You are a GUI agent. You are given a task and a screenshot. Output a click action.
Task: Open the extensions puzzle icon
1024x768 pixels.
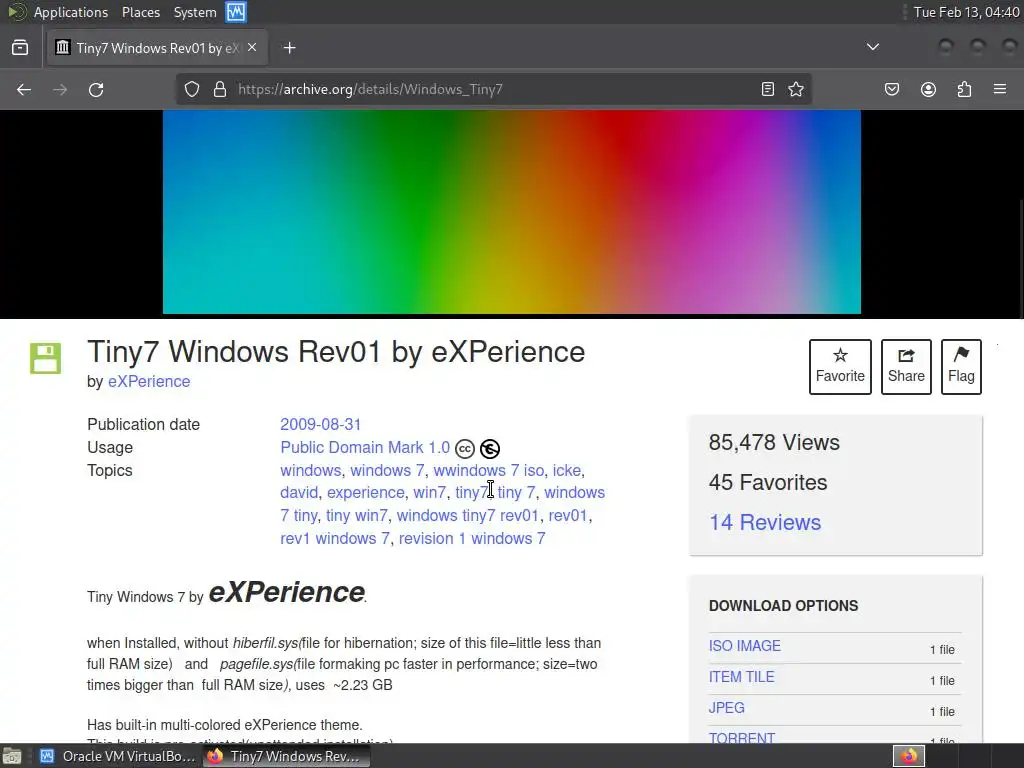[x=964, y=89]
